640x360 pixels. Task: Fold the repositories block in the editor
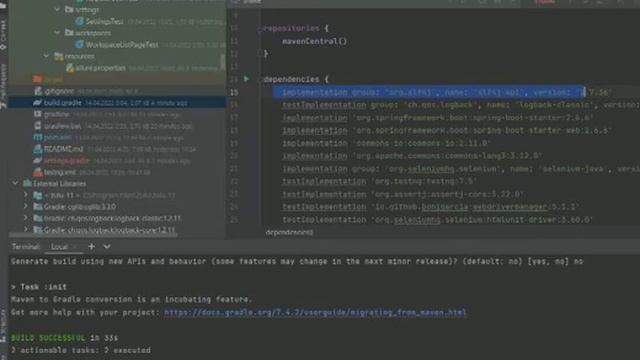[x=260, y=29]
